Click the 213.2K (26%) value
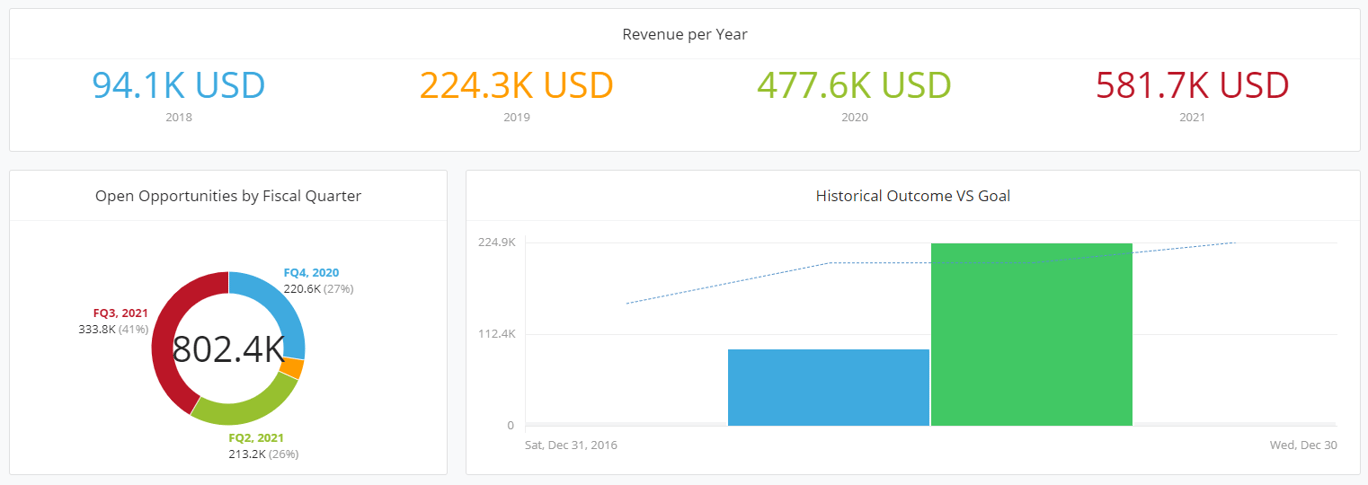The width and height of the screenshot is (1368, 485). tap(264, 454)
